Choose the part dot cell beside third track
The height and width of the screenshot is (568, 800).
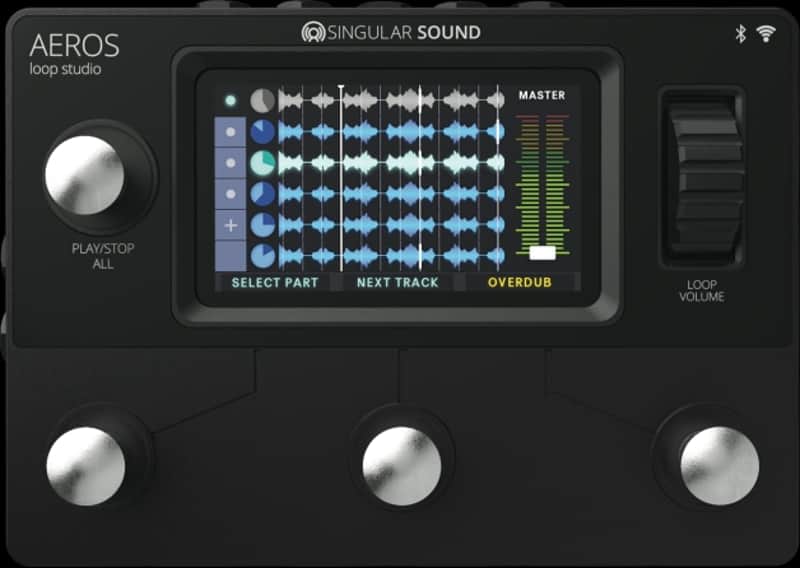coord(231,163)
